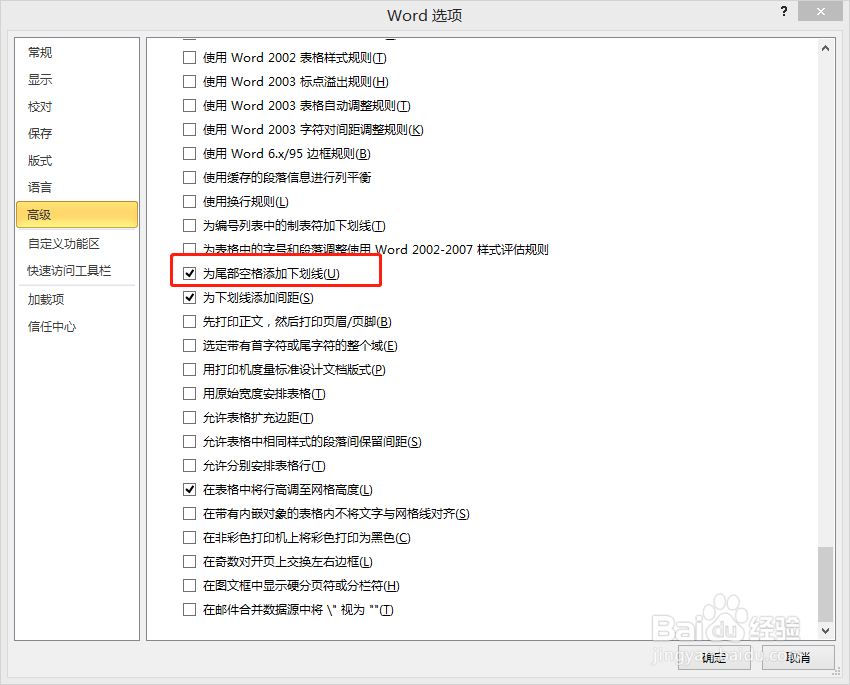Screen dimensions: 850x685
Task: Check 在带有内嵌对象的表格内不将文字与网格线对齐
Action: point(189,514)
